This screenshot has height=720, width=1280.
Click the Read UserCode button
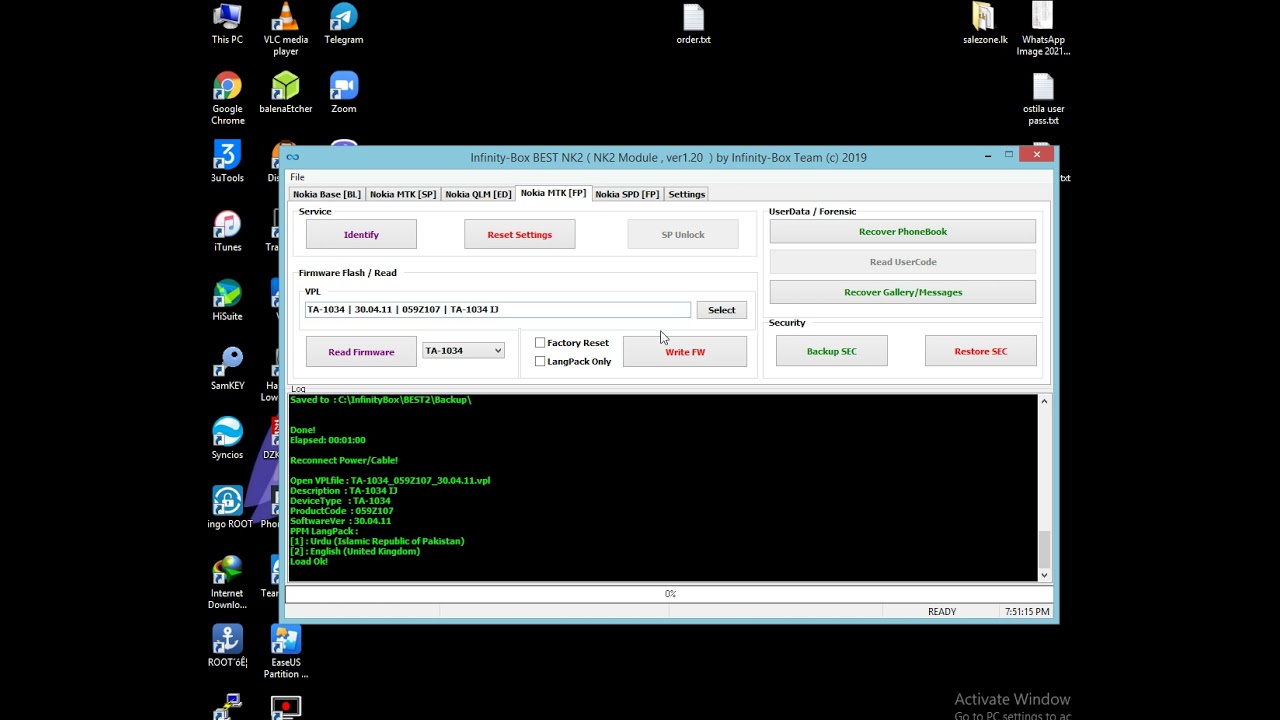pyautogui.click(x=903, y=262)
